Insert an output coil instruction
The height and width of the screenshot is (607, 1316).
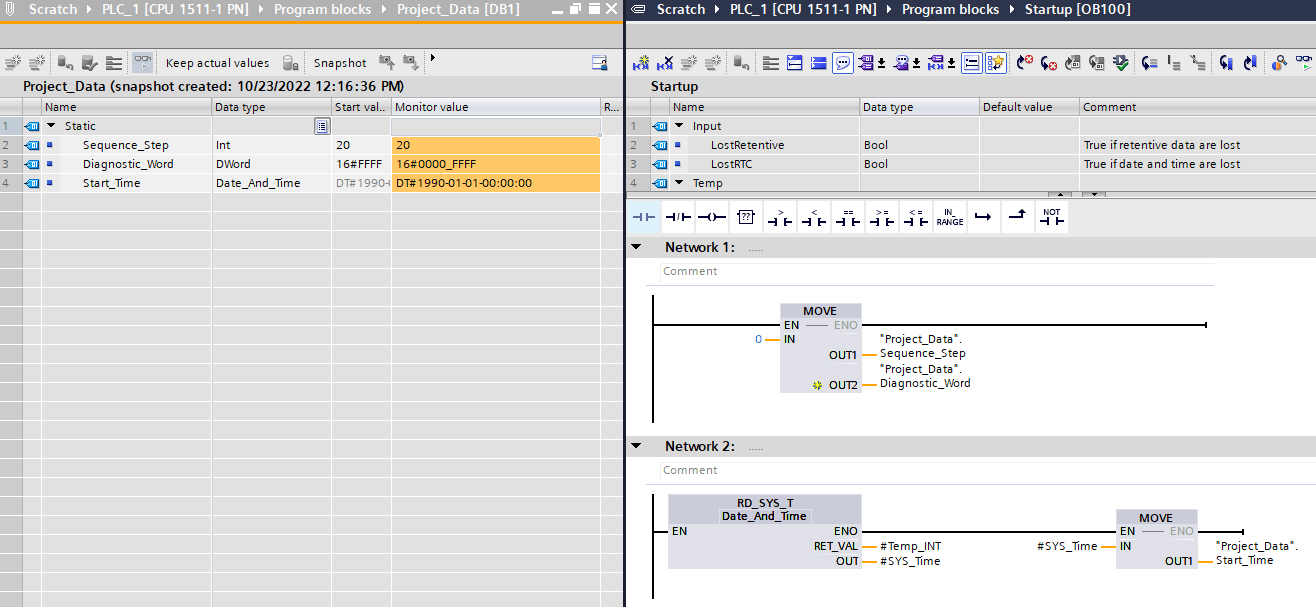[711, 217]
